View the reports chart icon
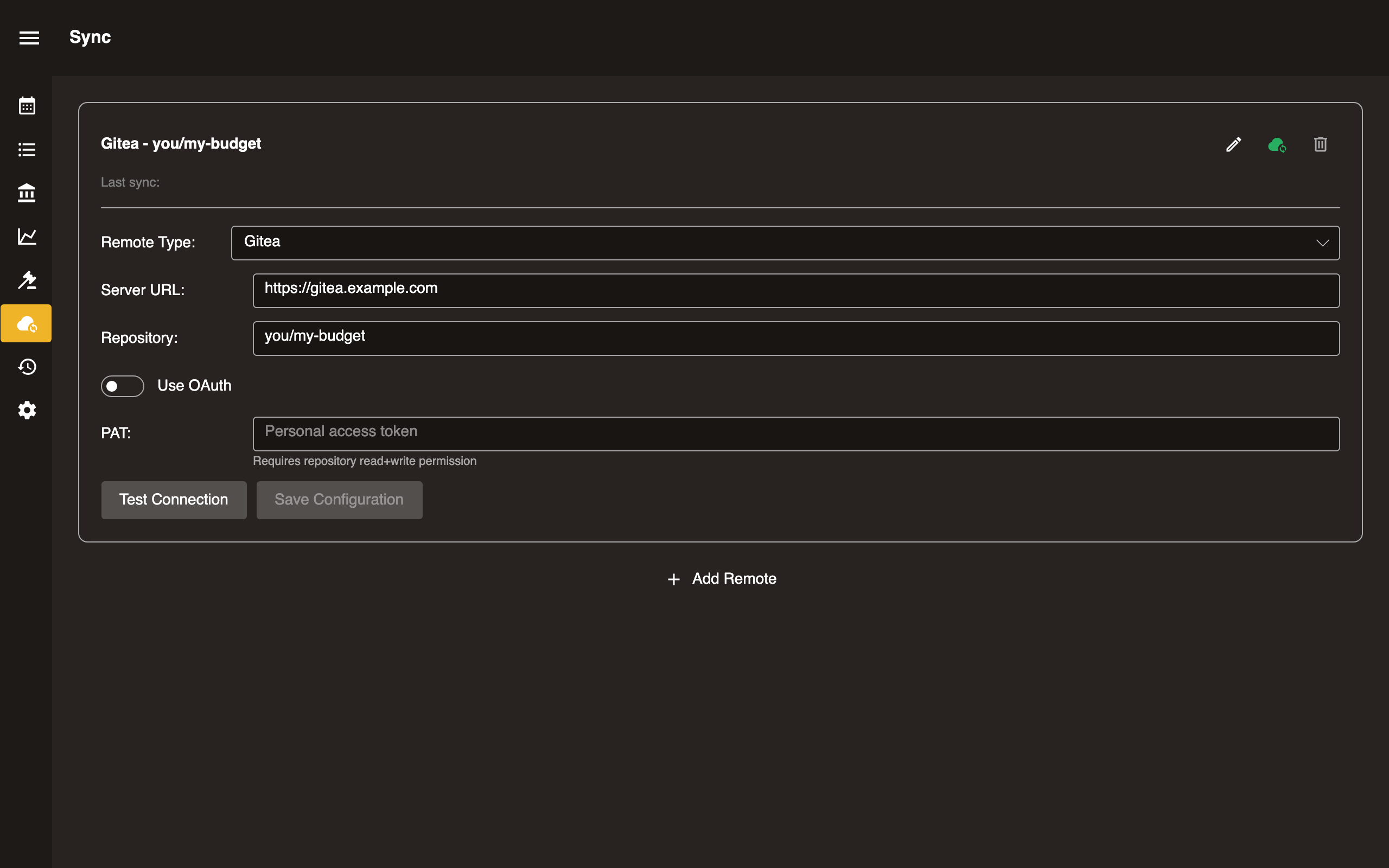1389x868 pixels. [x=27, y=237]
